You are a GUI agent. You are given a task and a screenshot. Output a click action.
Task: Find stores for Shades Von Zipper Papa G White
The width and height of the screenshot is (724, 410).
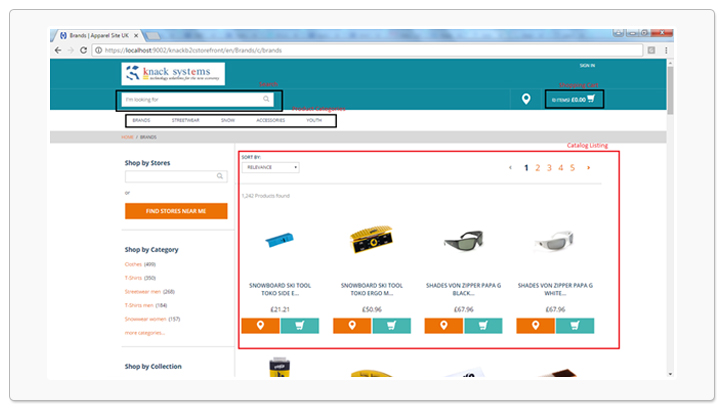coord(536,326)
